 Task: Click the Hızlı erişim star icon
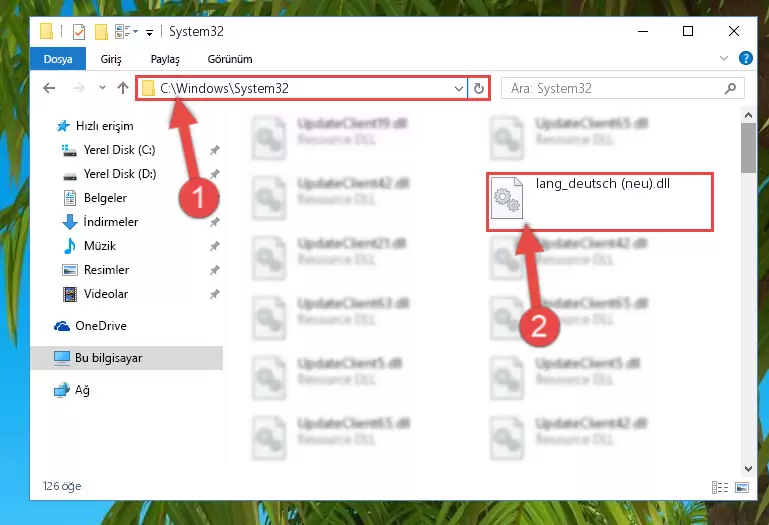pos(63,126)
